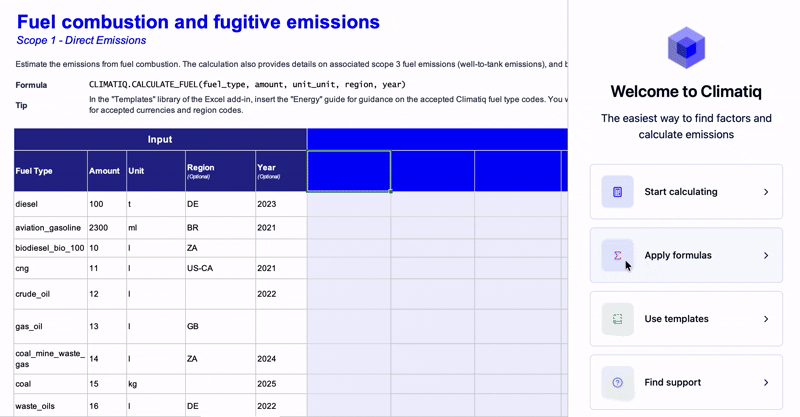Viewport: 800px width, 417px height.
Task: Select the unit kg cell for coal
Action: (x=156, y=384)
